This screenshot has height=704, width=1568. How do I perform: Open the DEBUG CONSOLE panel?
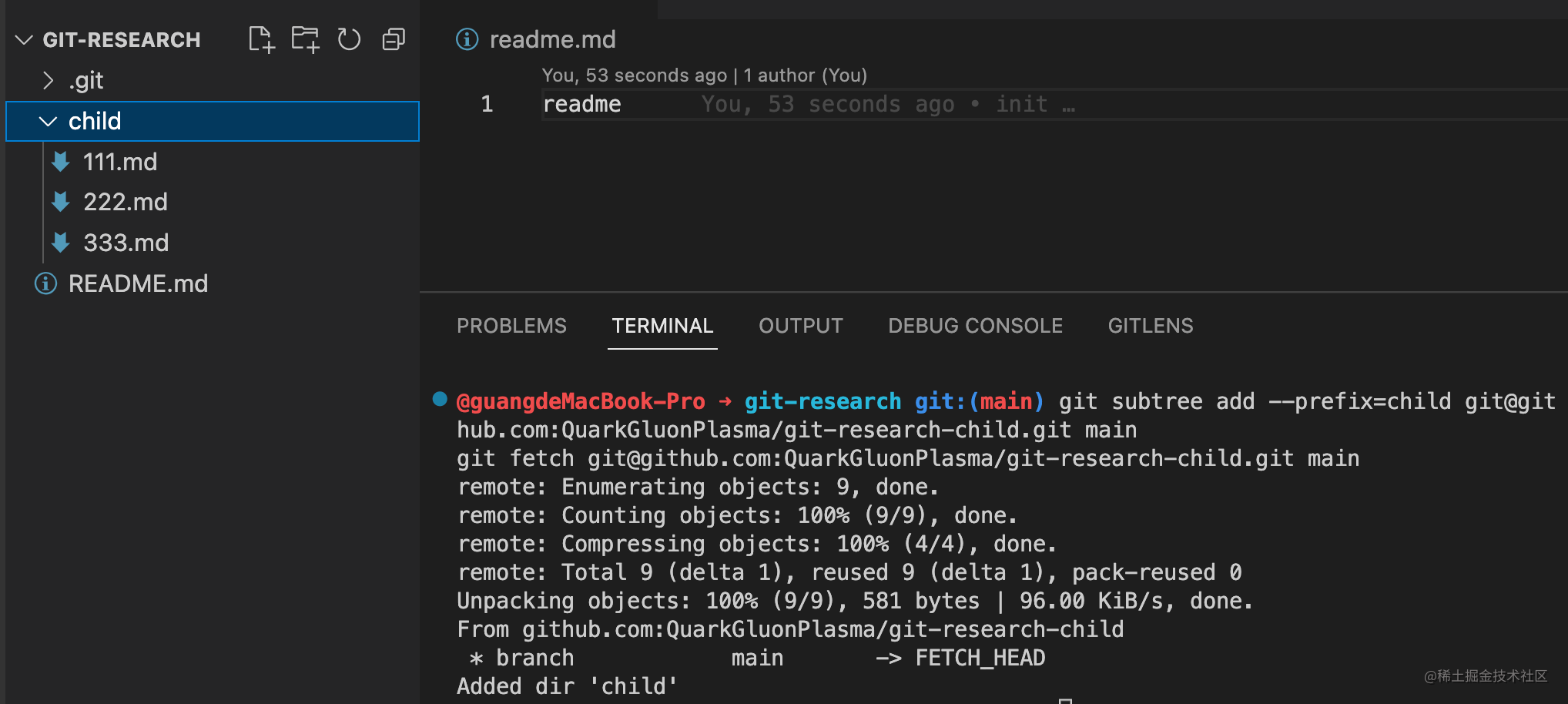coord(975,326)
